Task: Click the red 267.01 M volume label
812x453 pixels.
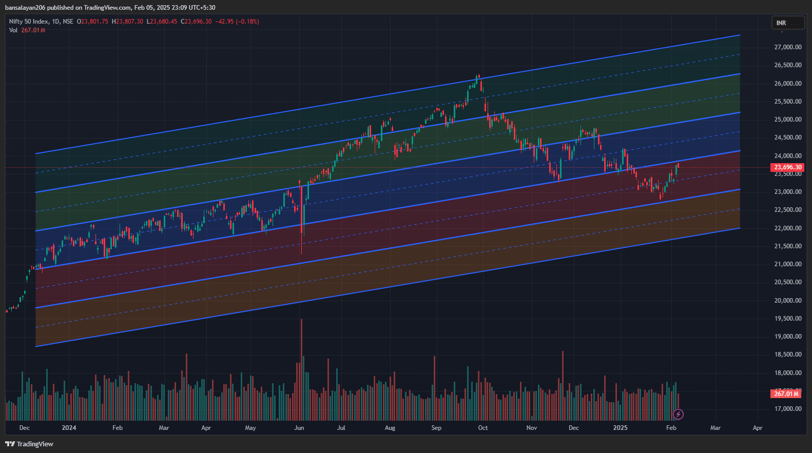Action: coord(787,393)
